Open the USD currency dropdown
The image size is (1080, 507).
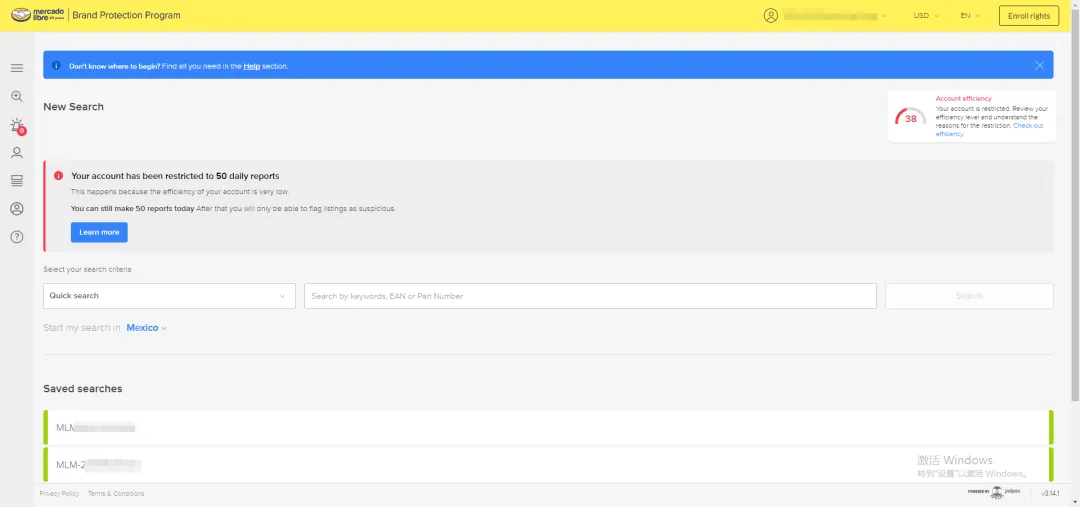pyautogui.click(x=926, y=15)
